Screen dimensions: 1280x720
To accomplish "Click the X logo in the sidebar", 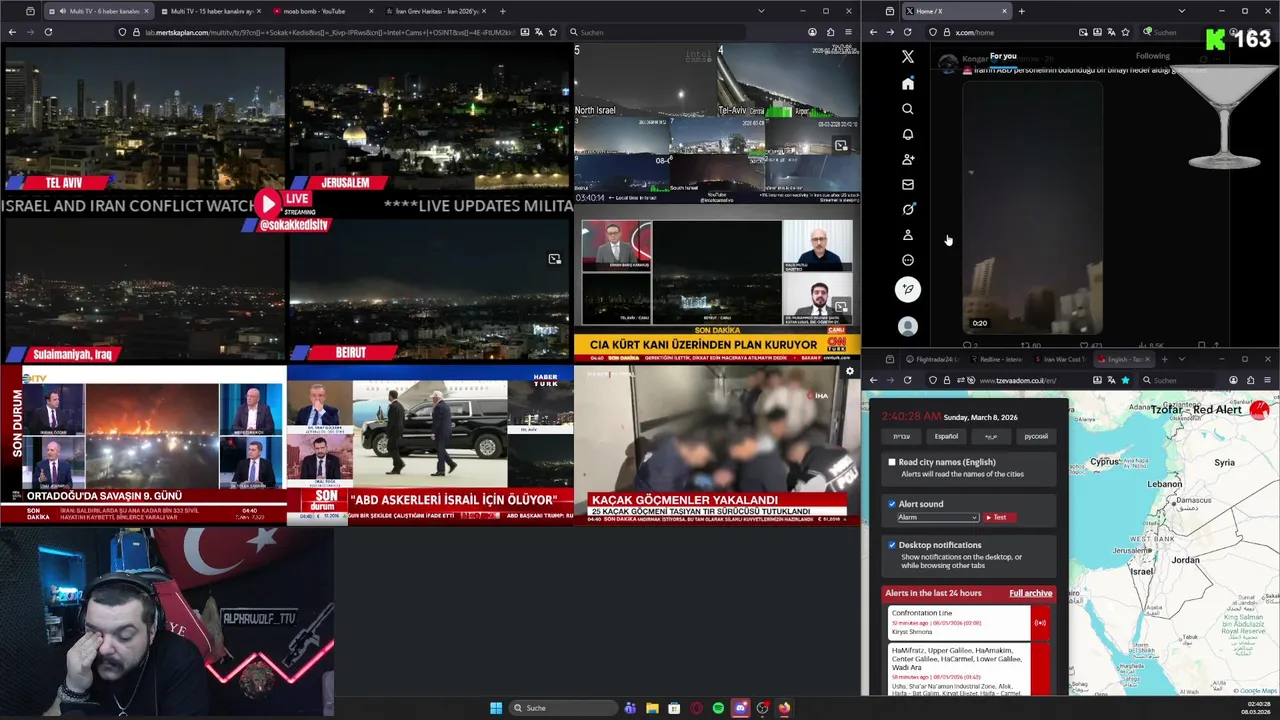I will (908, 57).
